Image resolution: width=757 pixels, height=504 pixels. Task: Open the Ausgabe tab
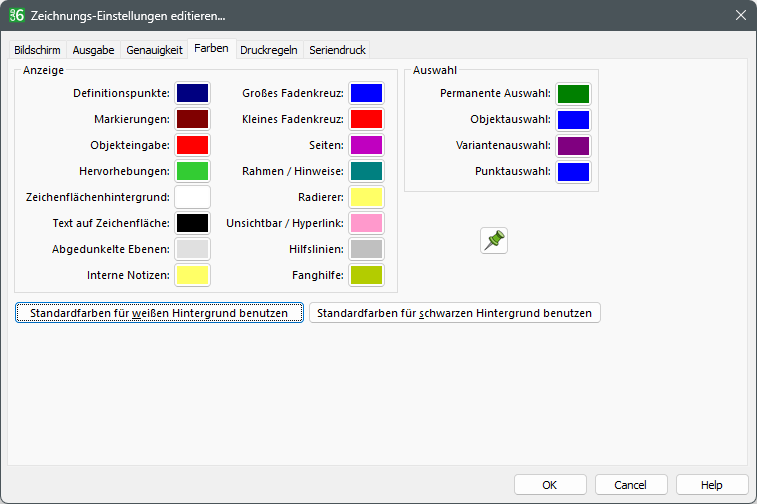[x=94, y=50]
